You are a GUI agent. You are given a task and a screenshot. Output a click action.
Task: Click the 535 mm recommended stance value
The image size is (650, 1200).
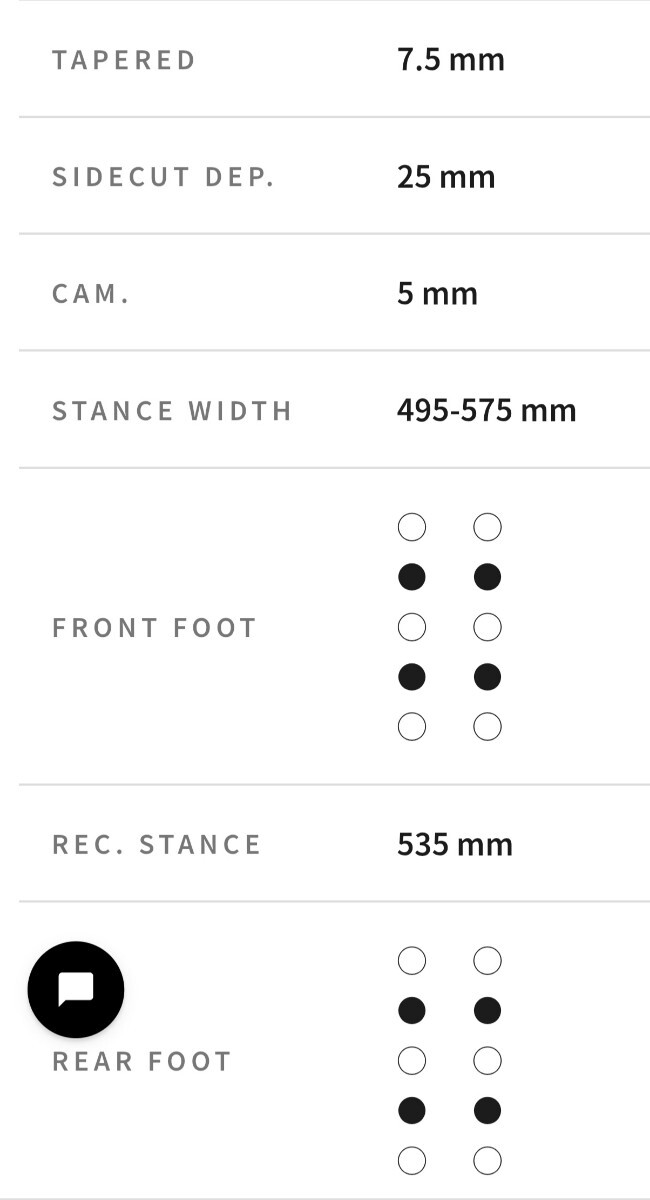(454, 844)
